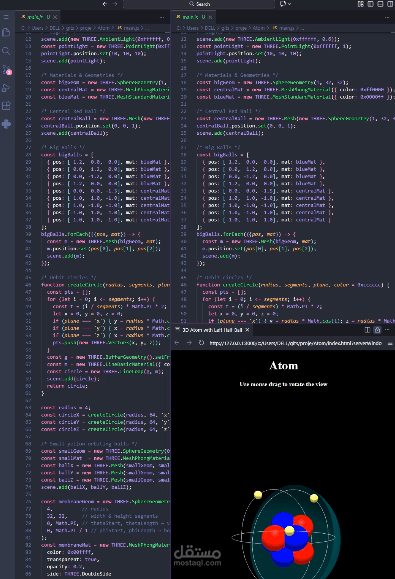Image resolution: width=395 pixels, height=579 pixels.
Task: Click the Atom heading in preview
Action: pyautogui.click(x=284, y=365)
